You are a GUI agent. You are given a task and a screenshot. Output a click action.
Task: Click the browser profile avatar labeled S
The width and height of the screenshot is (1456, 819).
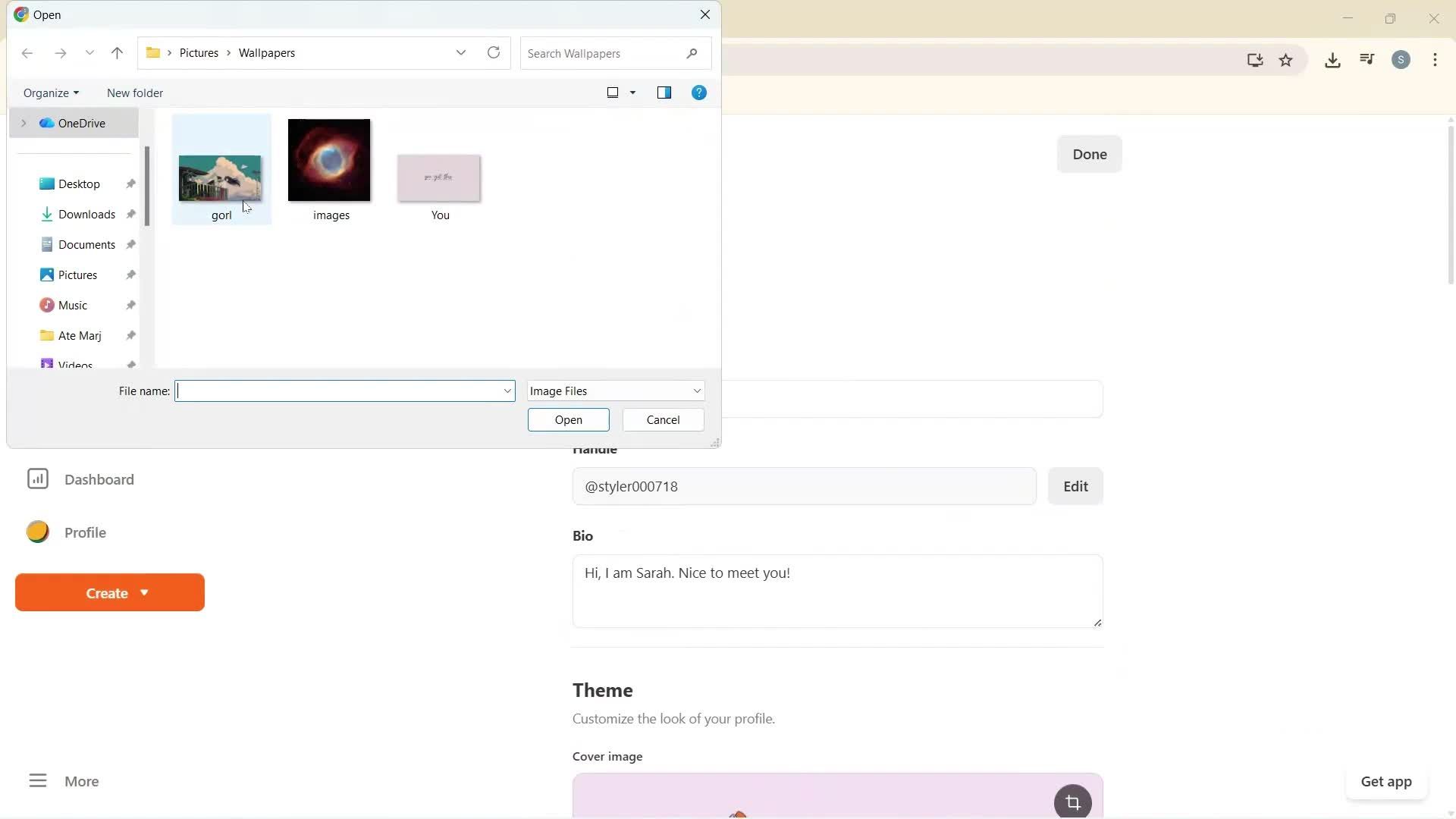point(1401,59)
